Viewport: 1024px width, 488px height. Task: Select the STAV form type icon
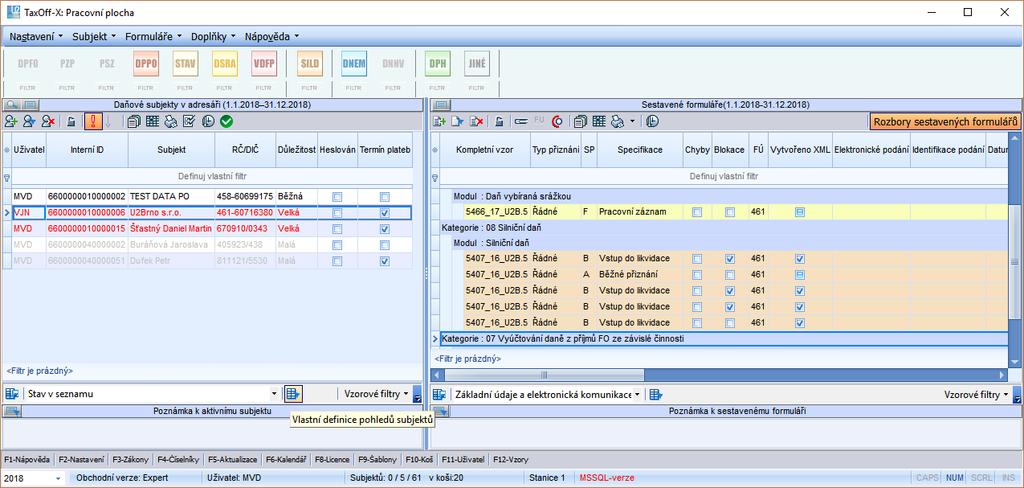[185, 63]
